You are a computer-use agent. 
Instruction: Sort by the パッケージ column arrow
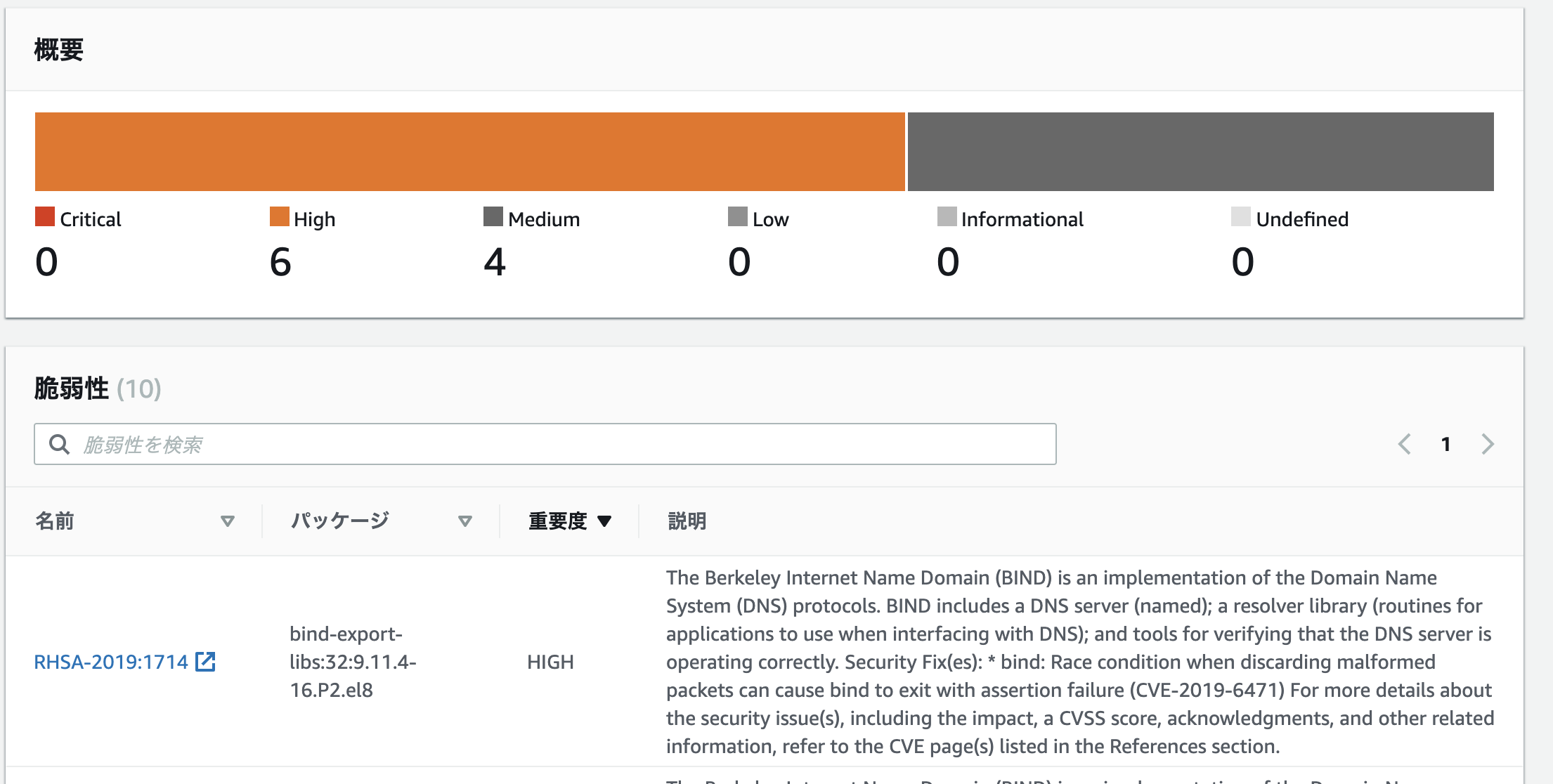tap(464, 521)
